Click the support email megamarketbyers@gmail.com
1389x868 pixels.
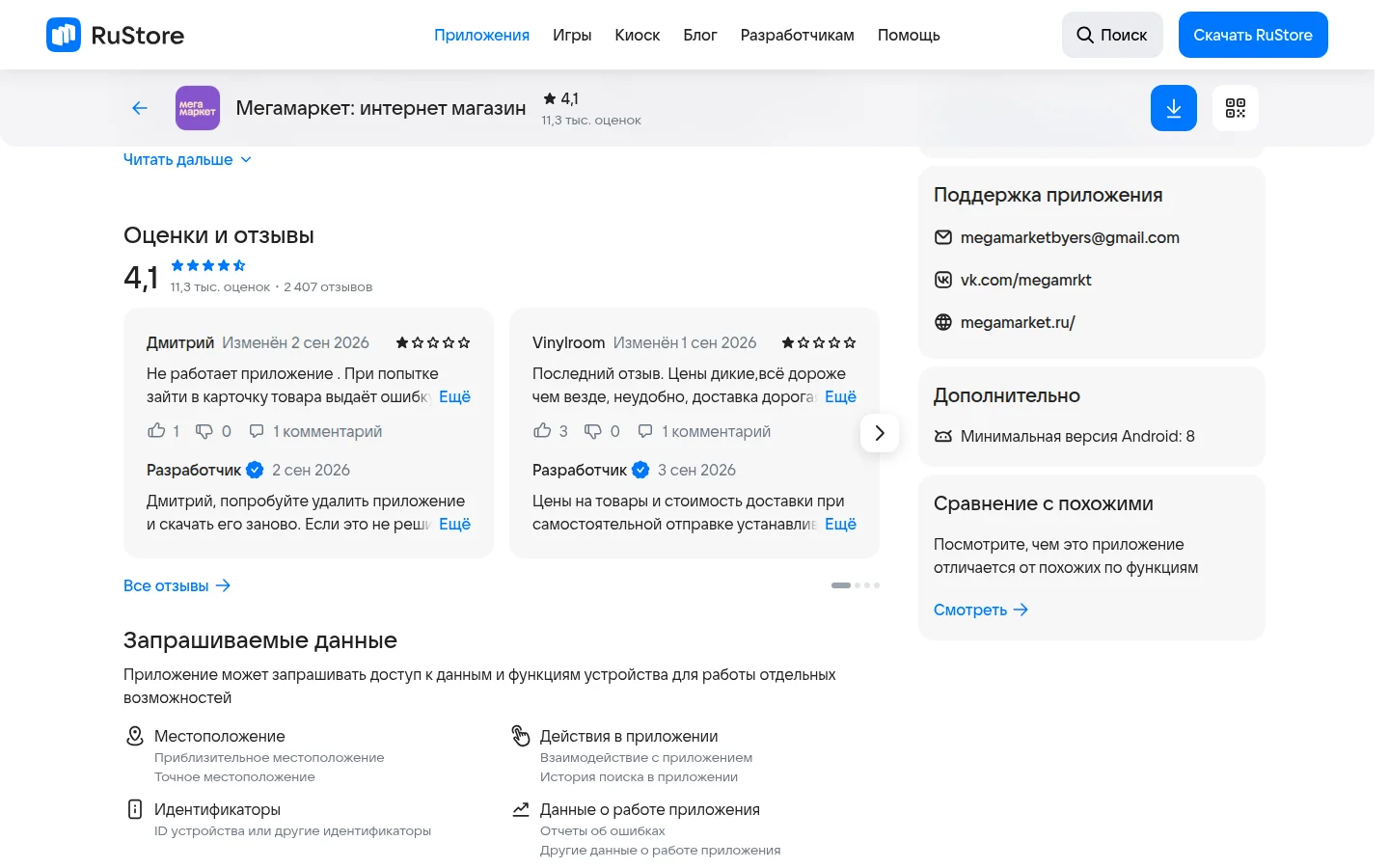click(x=1070, y=237)
